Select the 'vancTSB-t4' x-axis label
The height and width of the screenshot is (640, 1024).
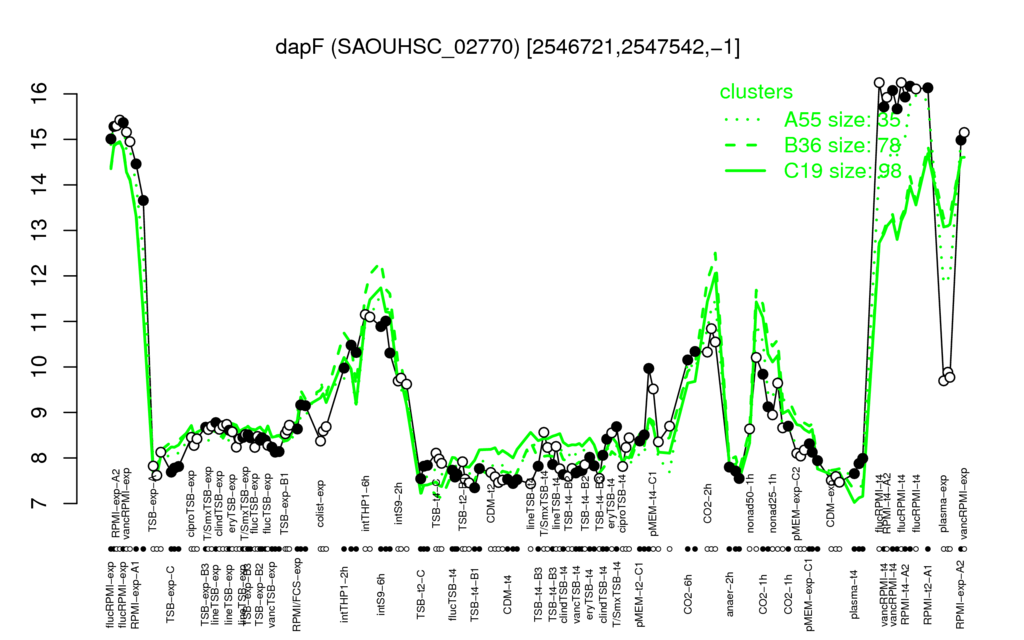pyautogui.click(x=575, y=592)
